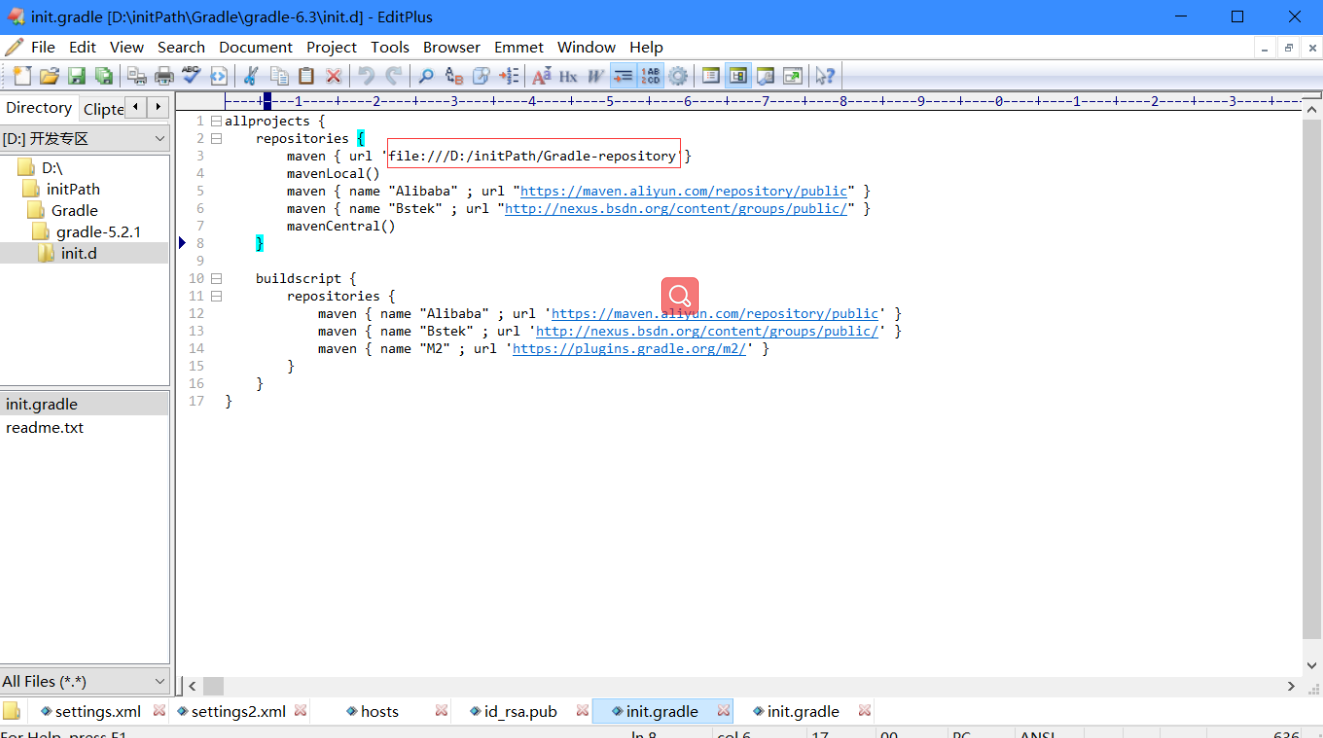Click the Output Window toolbar icon
Screen dimensions: 1323x738
coord(765,76)
